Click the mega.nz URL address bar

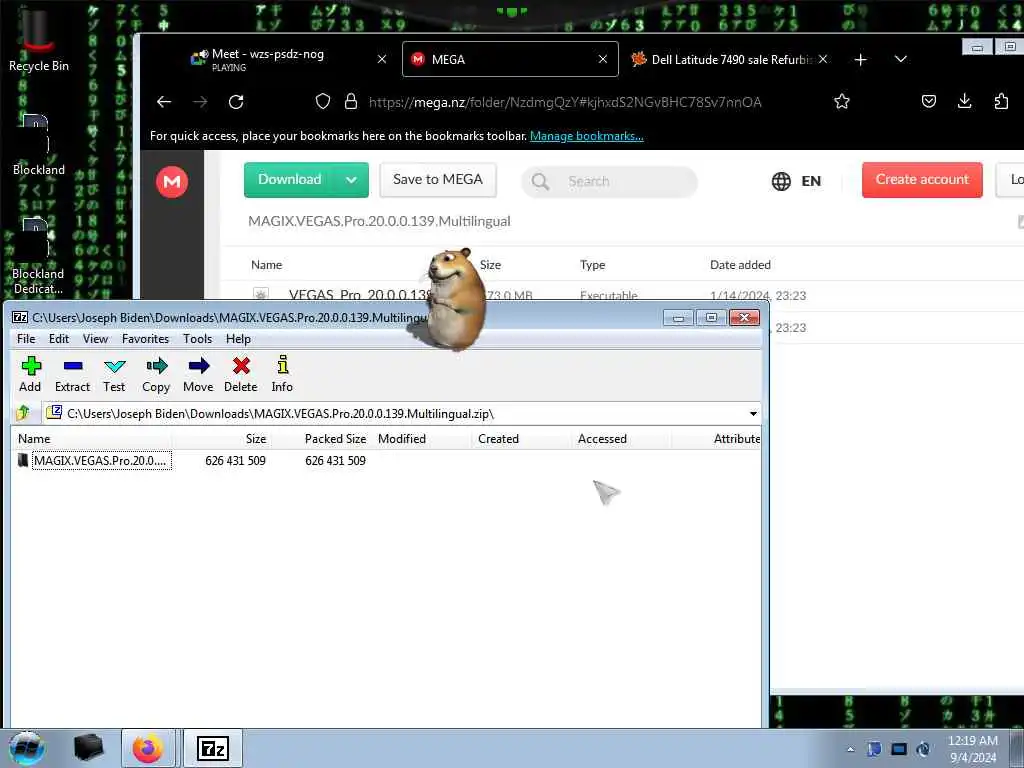565,102
